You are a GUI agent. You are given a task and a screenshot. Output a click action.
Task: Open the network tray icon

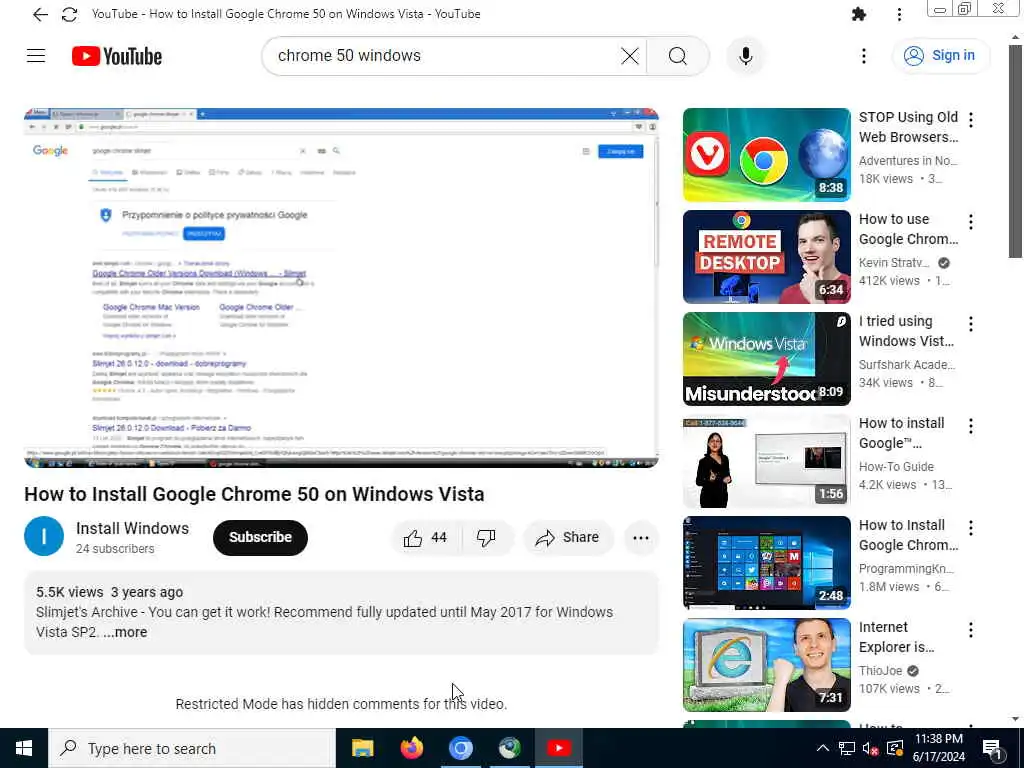click(x=847, y=748)
